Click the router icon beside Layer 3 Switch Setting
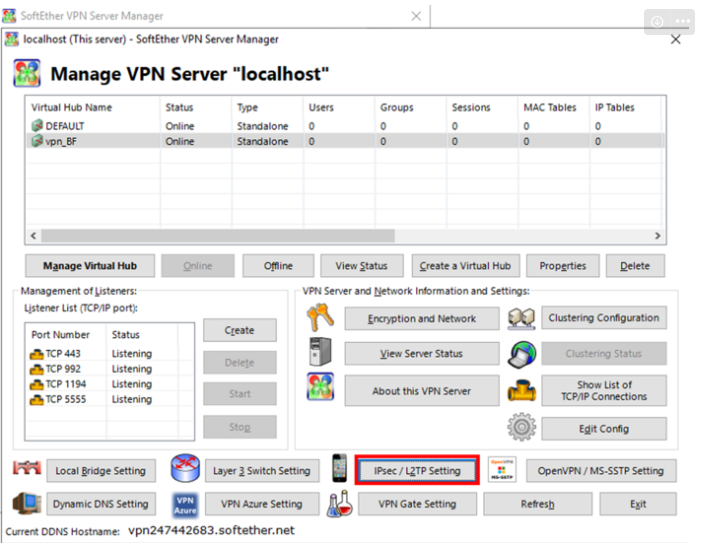The height and width of the screenshot is (543, 701). click(185, 470)
